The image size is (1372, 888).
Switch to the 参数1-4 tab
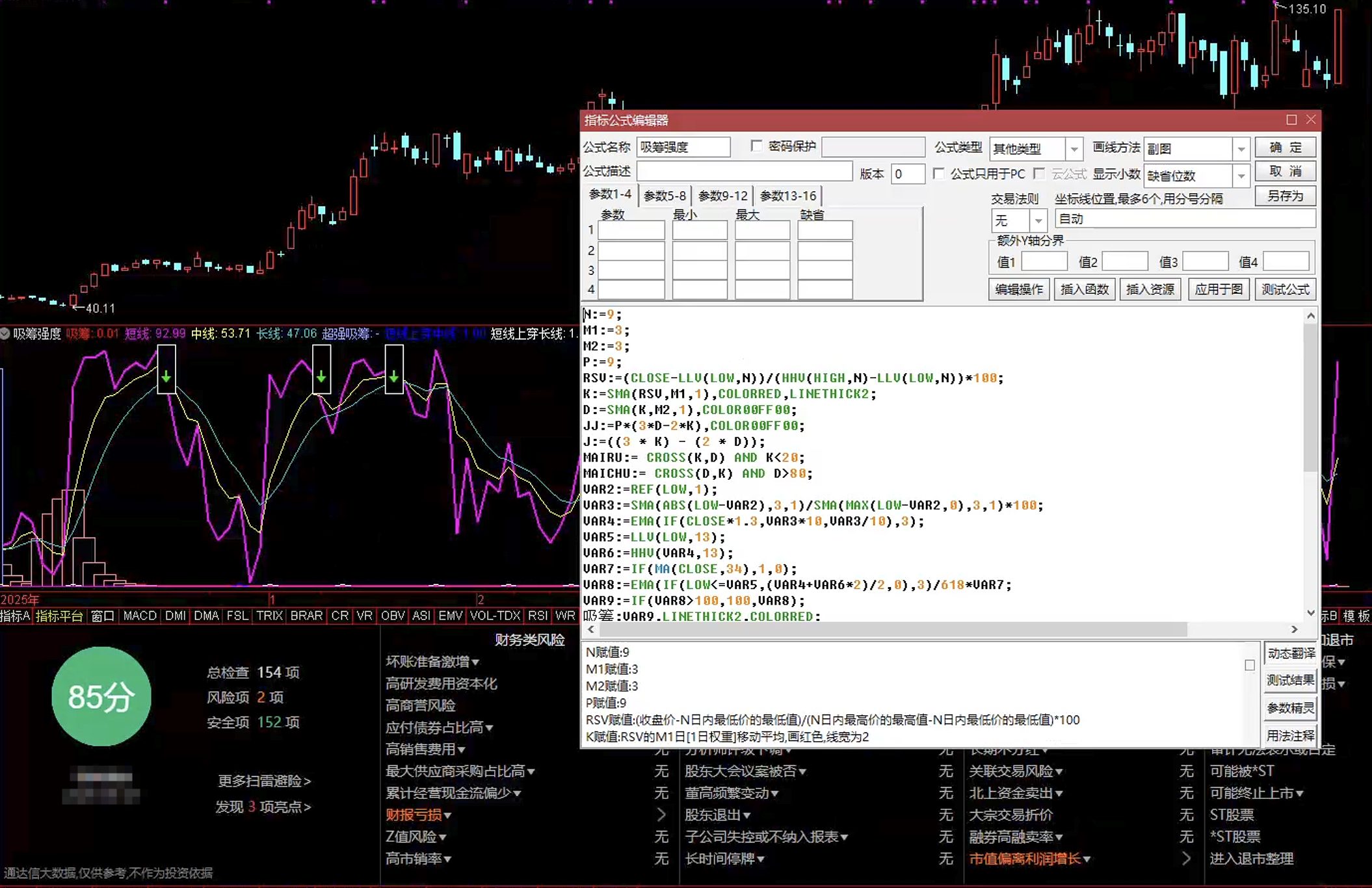pyautogui.click(x=610, y=194)
